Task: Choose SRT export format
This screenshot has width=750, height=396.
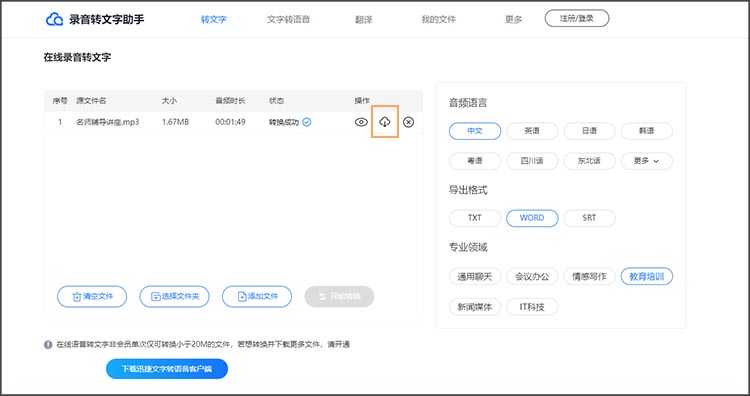Action: 590,218
